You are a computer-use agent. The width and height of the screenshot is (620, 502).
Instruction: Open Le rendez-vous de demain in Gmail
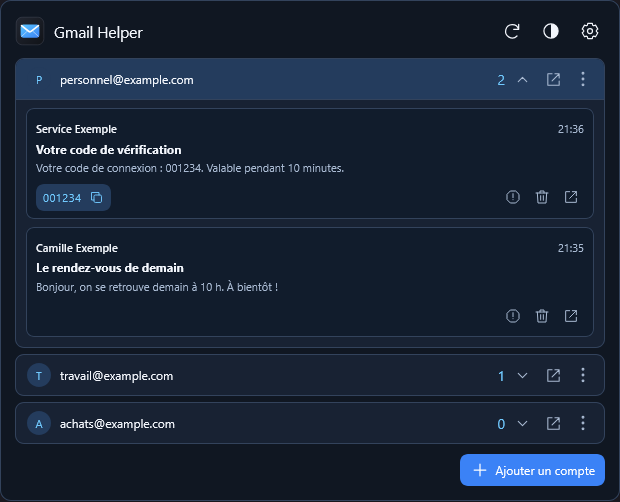point(571,316)
